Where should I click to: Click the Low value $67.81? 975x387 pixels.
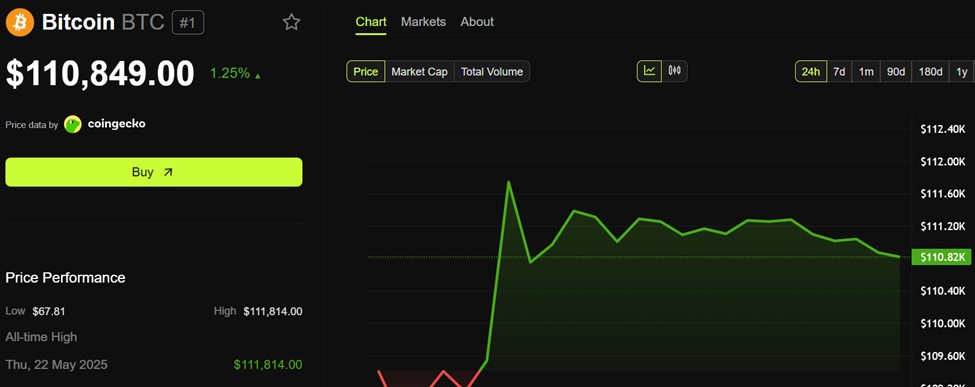point(49,311)
